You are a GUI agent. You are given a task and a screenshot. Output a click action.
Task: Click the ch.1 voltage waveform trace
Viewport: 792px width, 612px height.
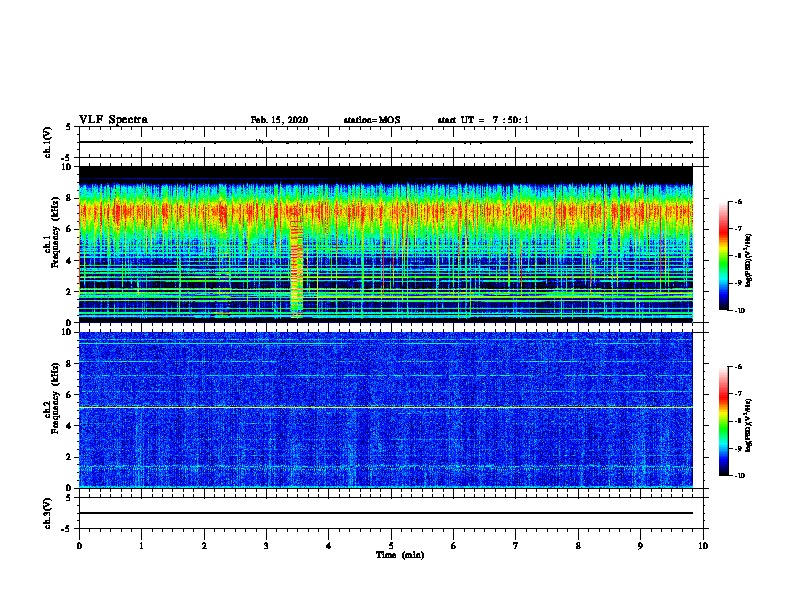[x=386, y=142]
